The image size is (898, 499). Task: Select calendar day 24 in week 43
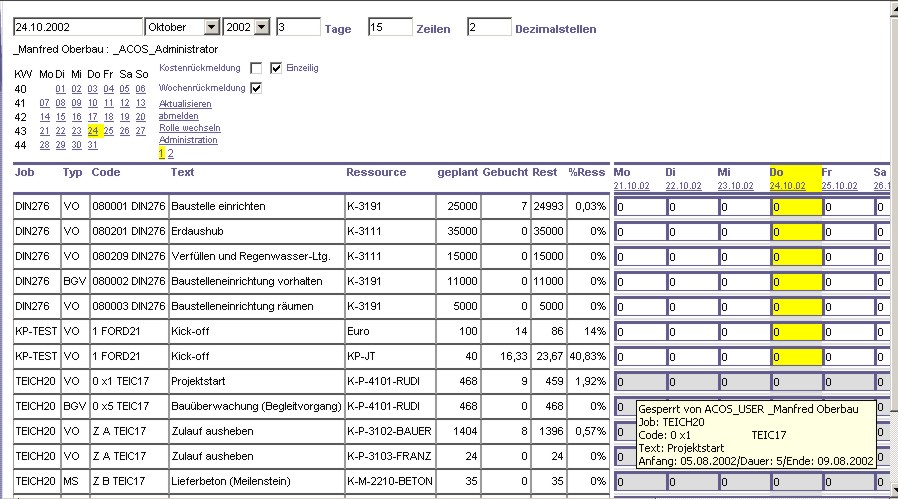[93, 131]
